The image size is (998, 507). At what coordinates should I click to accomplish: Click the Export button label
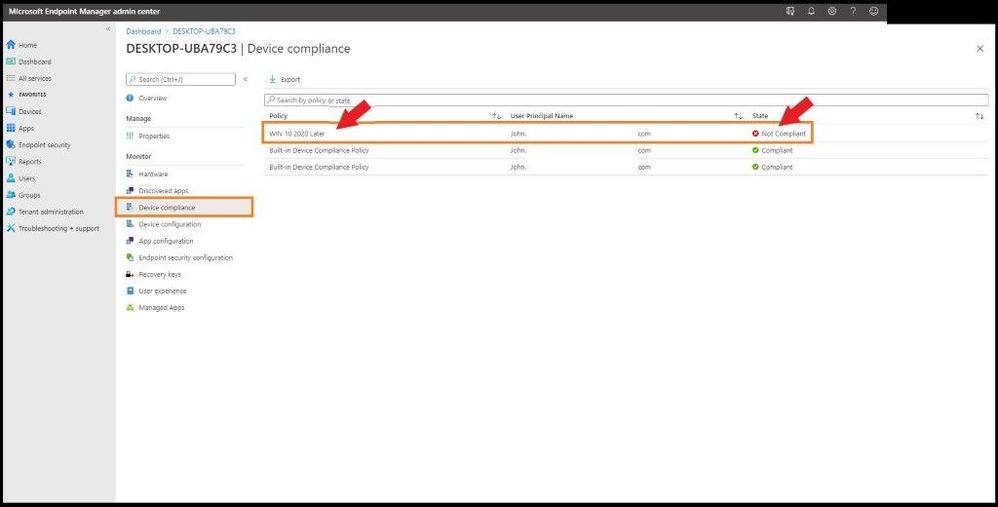290,80
